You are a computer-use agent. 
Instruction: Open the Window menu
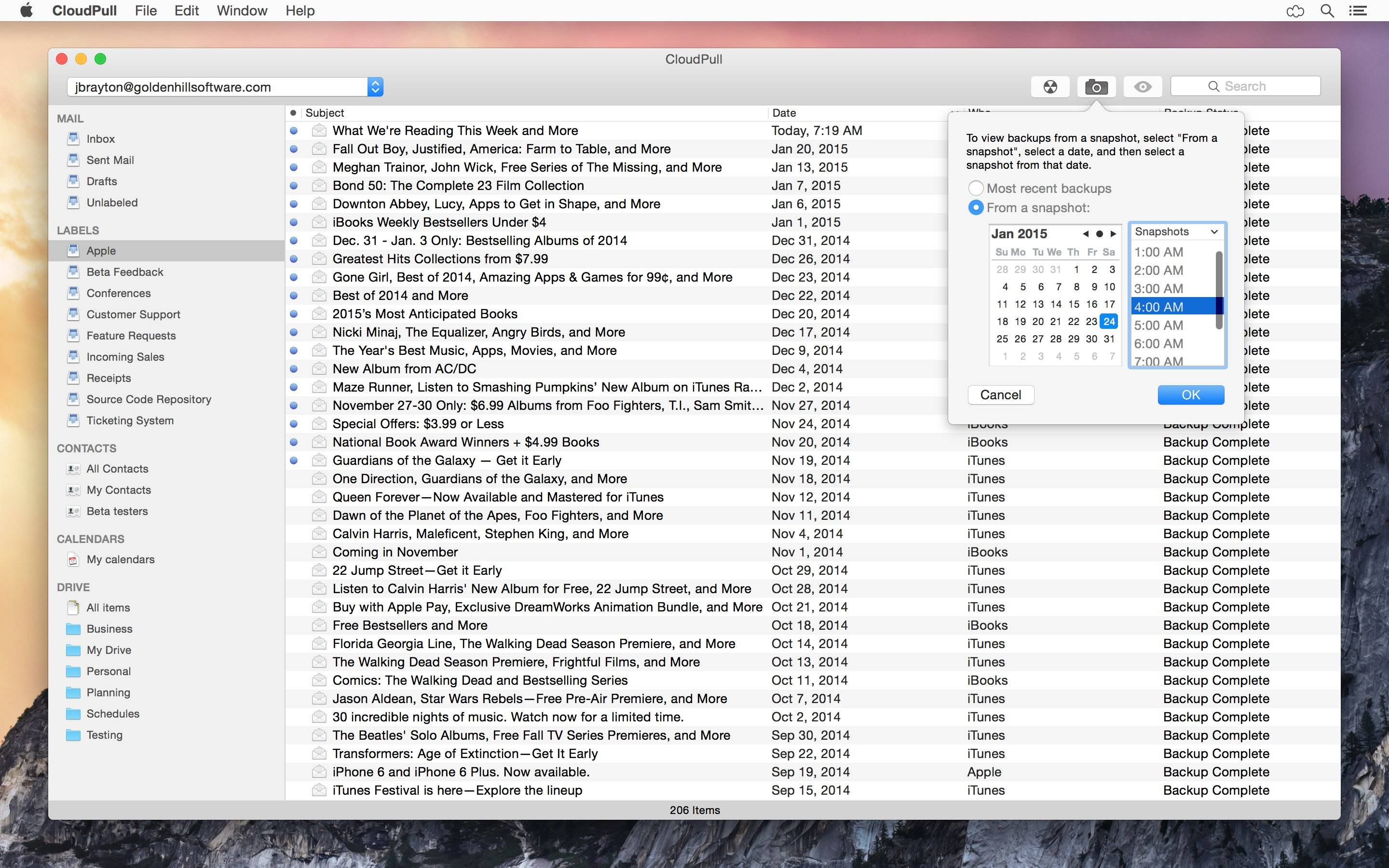[242, 10]
